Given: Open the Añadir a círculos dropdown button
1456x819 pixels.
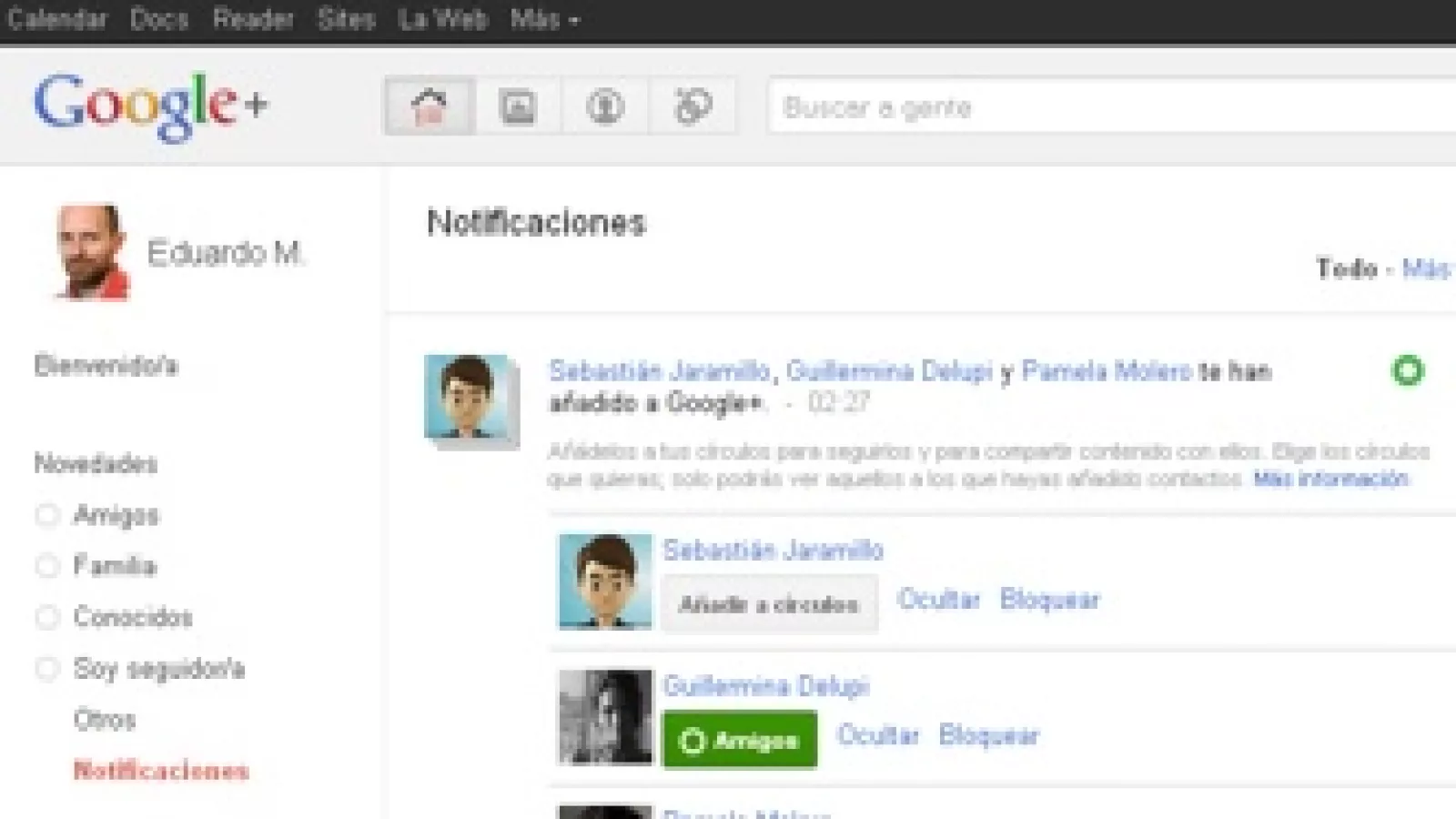Looking at the screenshot, I should [x=769, y=604].
